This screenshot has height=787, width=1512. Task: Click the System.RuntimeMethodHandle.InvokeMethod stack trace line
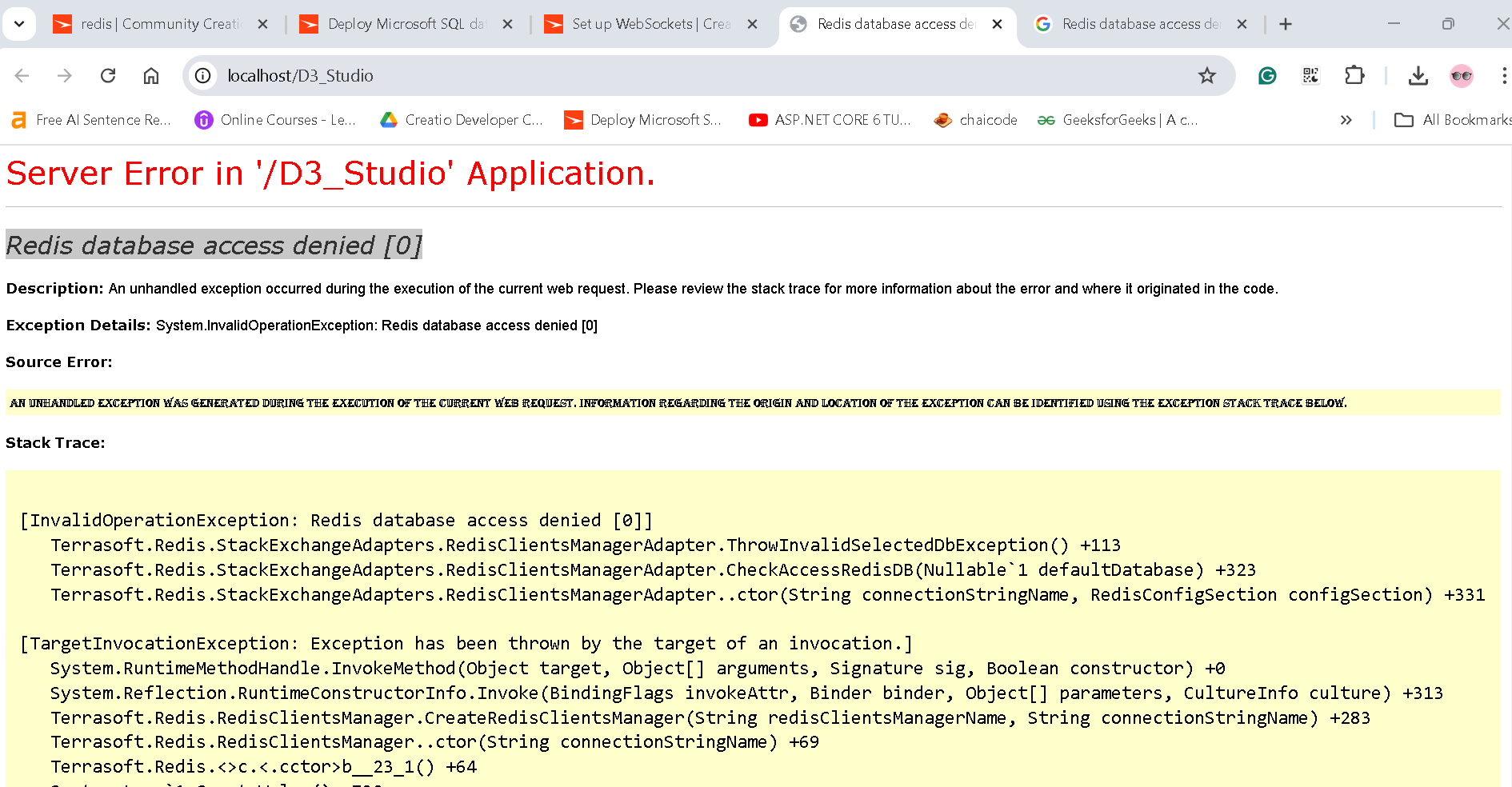(638, 669)
